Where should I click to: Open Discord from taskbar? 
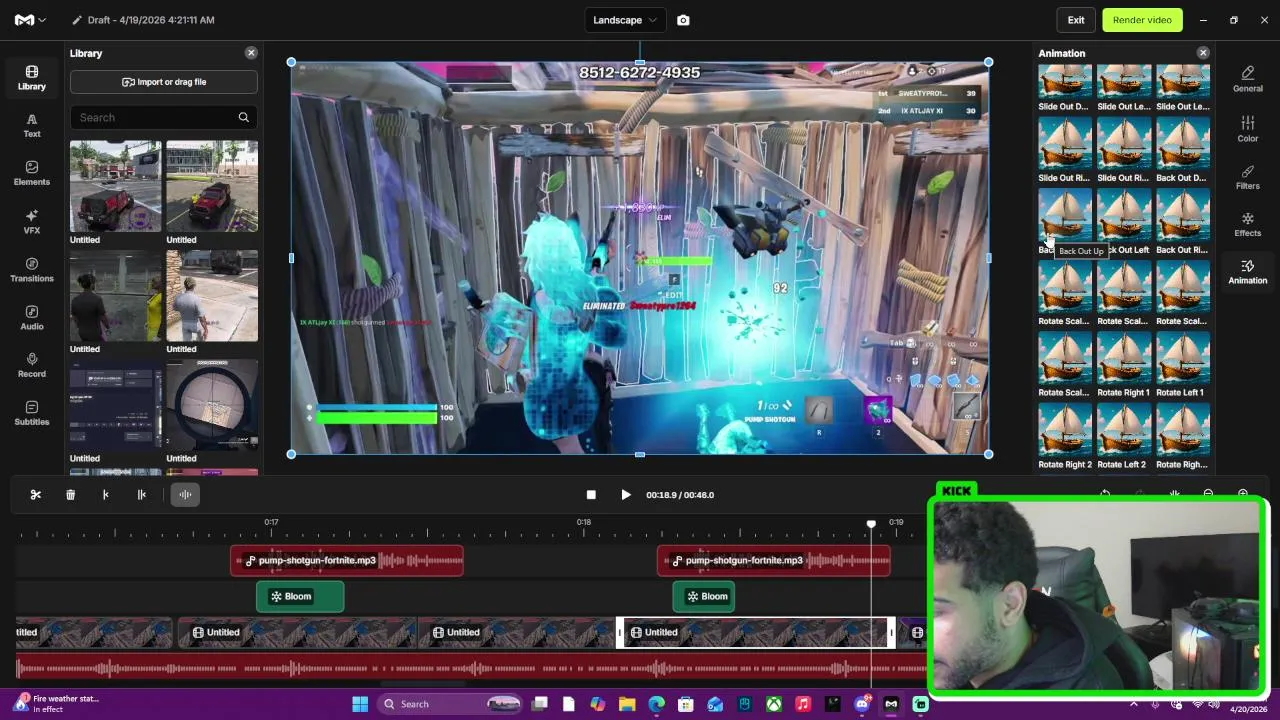tap(862, 704)
